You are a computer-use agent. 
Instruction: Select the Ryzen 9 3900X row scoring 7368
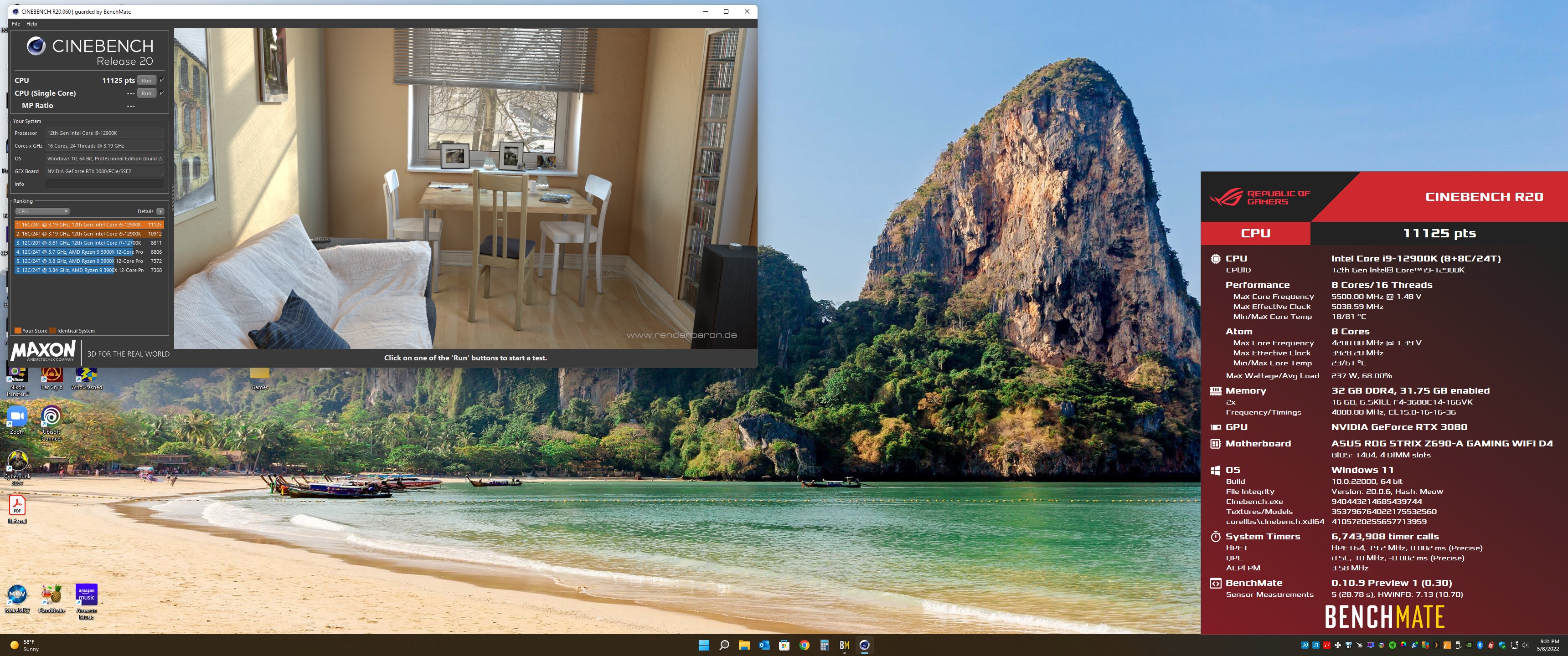(89, 270)
